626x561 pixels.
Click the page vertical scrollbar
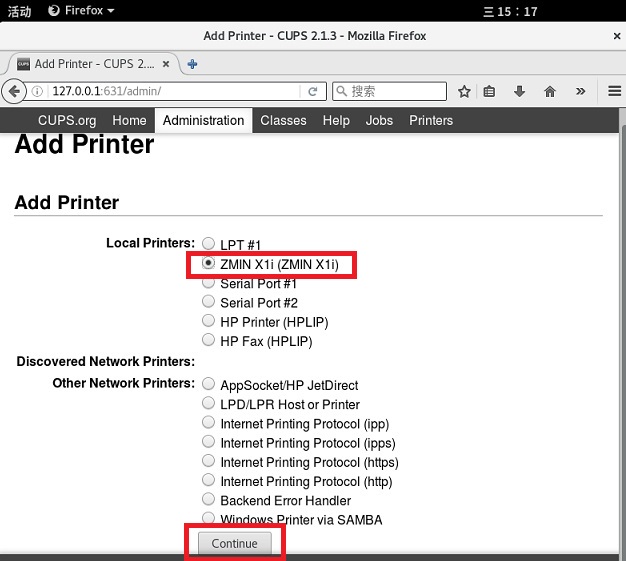pos(622,339)
